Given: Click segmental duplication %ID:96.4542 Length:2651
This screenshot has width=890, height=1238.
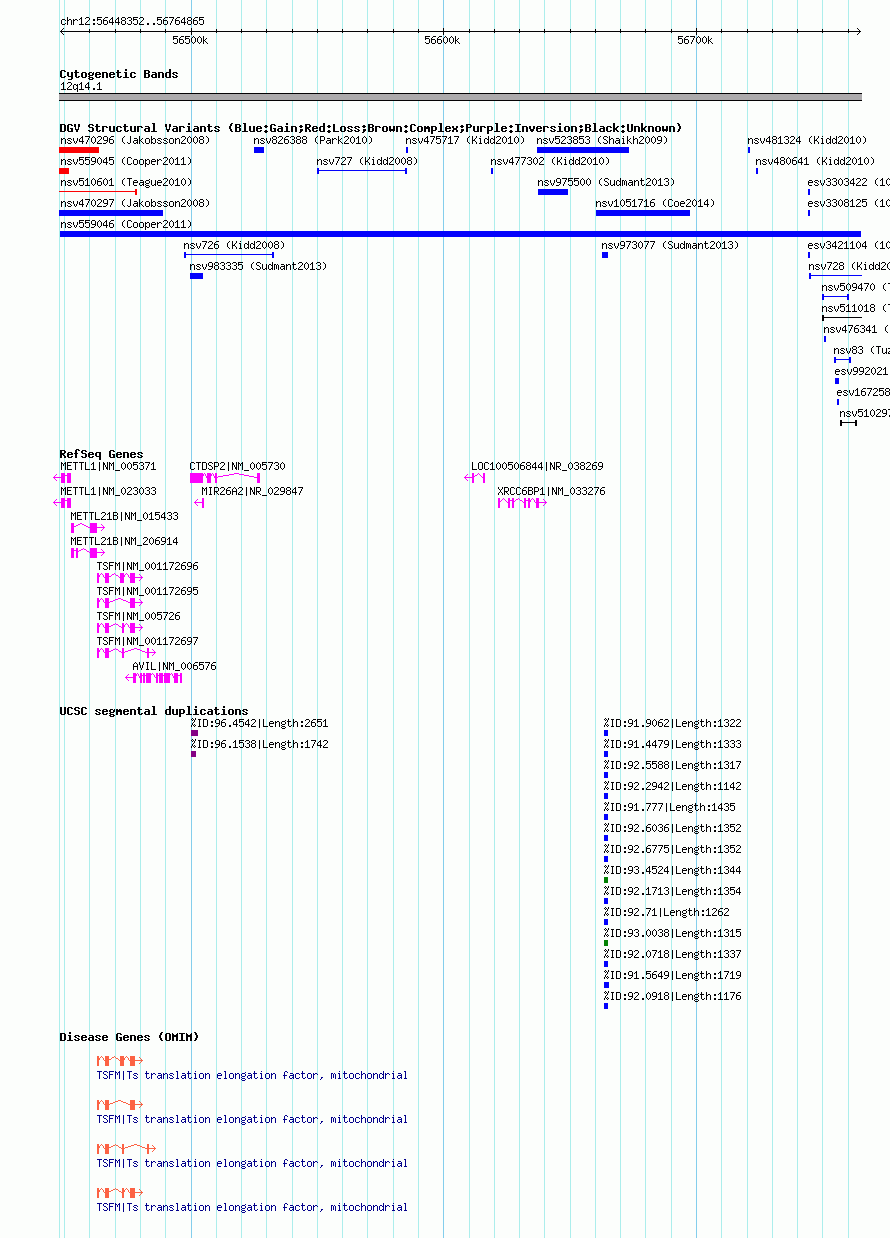Looking at the screenshot, I should (259, 724).
